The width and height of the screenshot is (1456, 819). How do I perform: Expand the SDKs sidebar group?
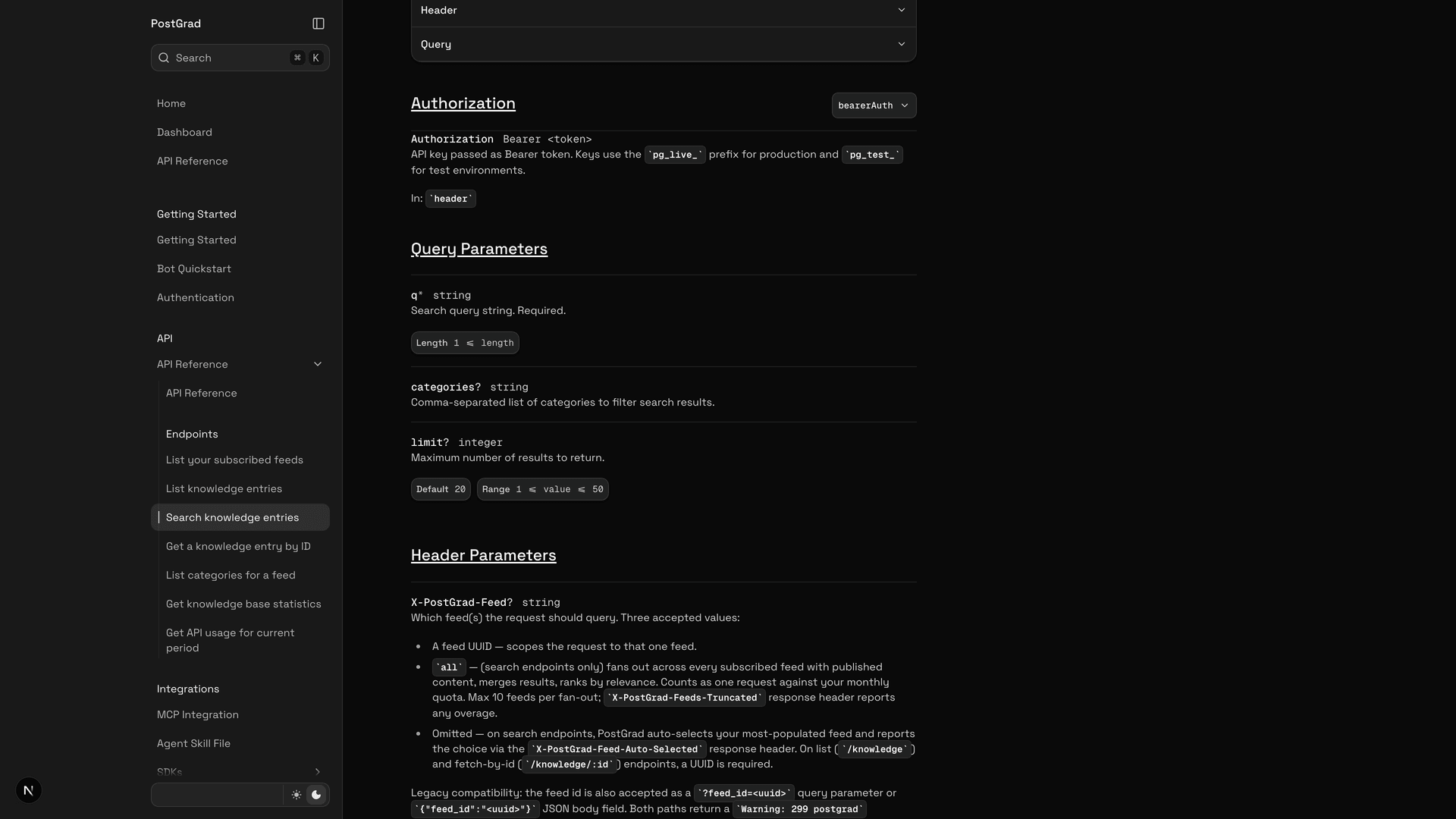[x=318, y=772]
